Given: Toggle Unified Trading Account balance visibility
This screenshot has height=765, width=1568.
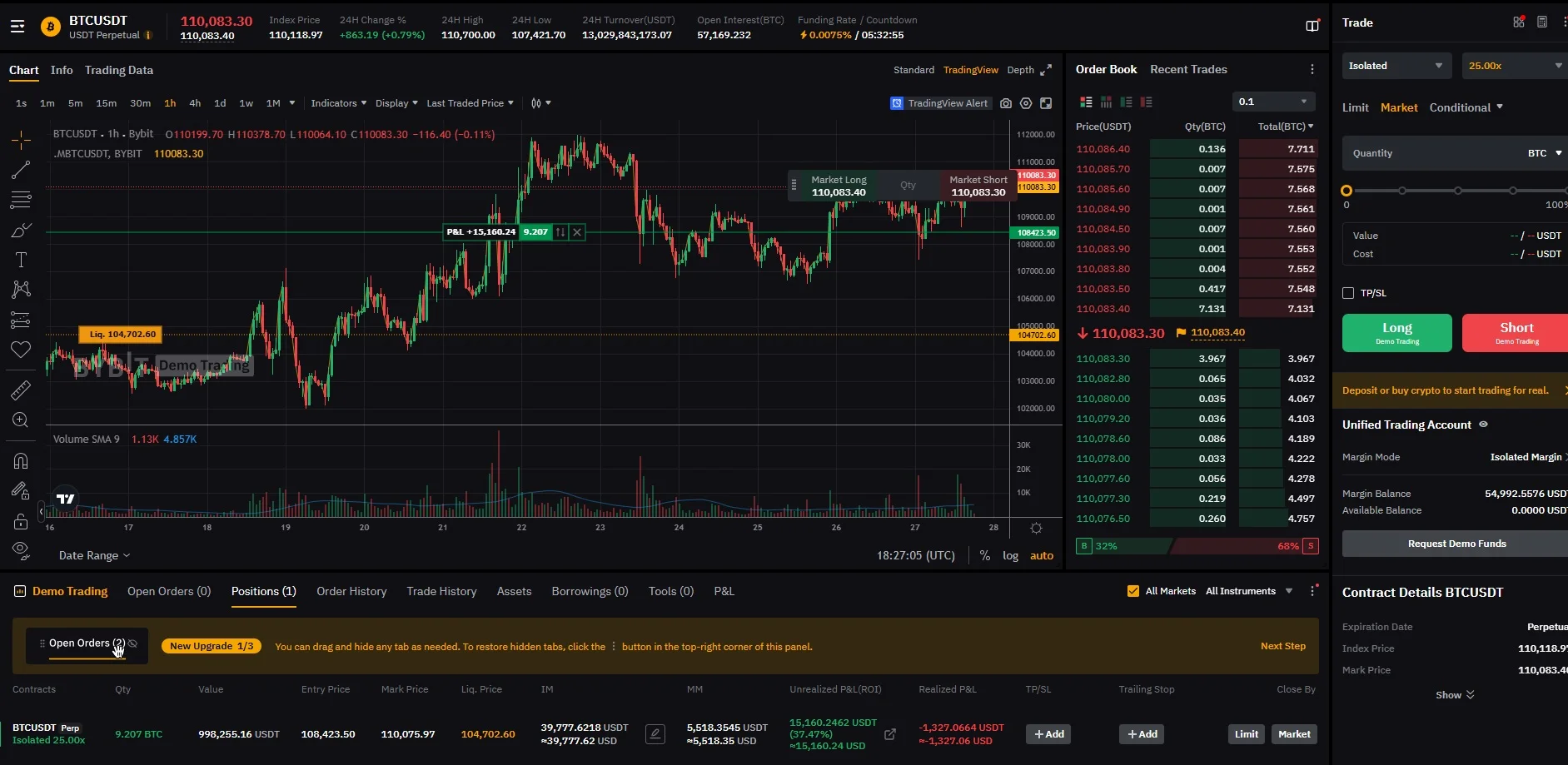Looking at the screenshot, I should [1483, 425].
